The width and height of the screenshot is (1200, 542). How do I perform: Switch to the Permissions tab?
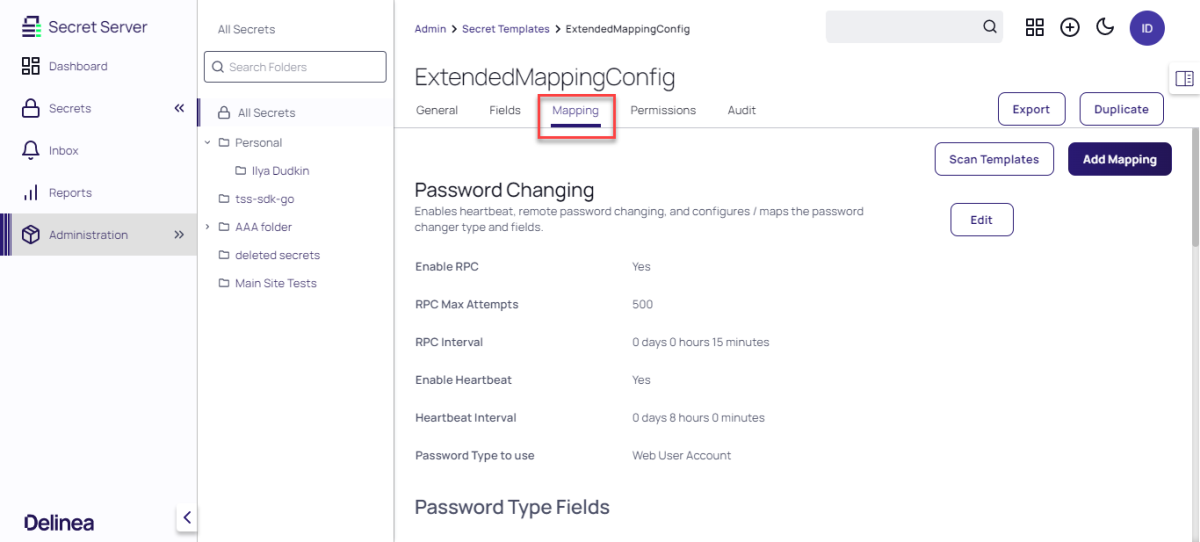(662, 110)
